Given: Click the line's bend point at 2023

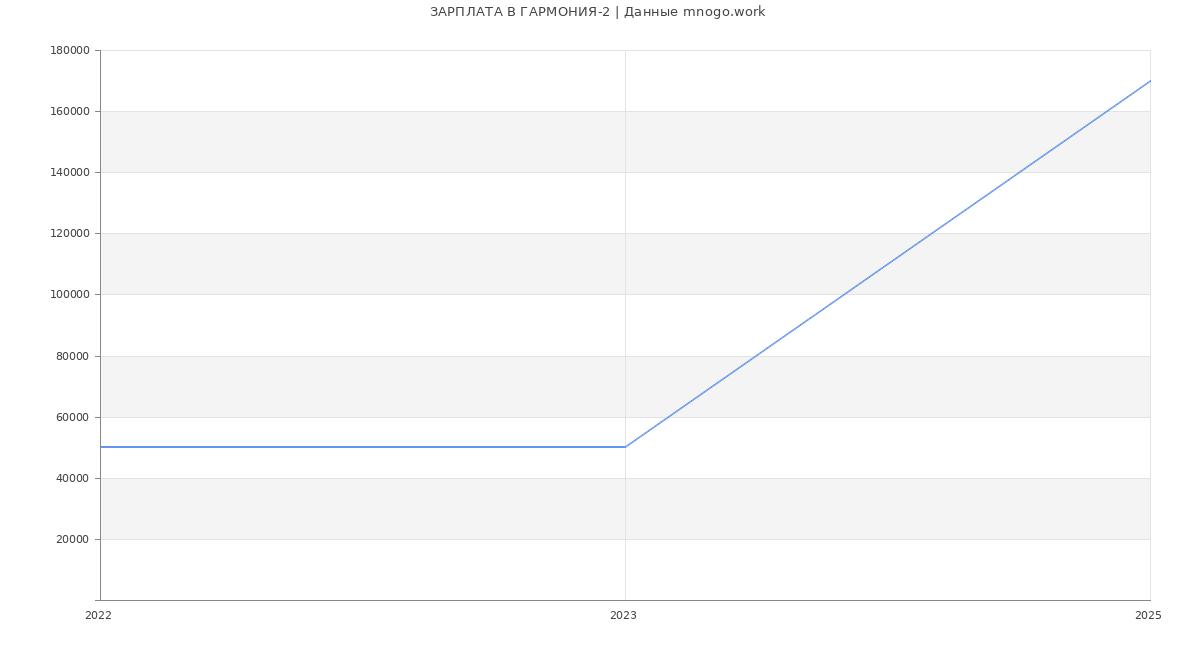Looking at the screenshot, I should (x=625, y=447).
